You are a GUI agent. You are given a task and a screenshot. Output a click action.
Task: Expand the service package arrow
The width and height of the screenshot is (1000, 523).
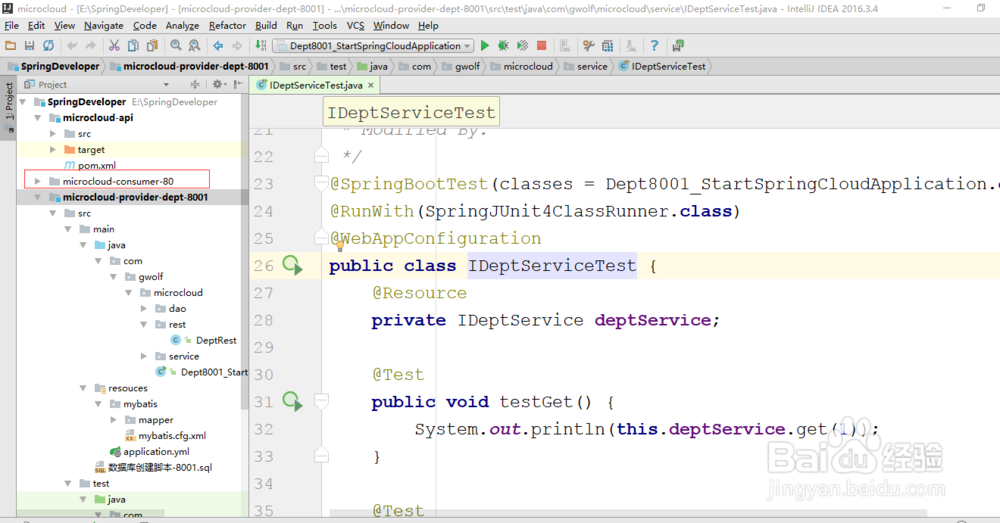click(144, 357)
